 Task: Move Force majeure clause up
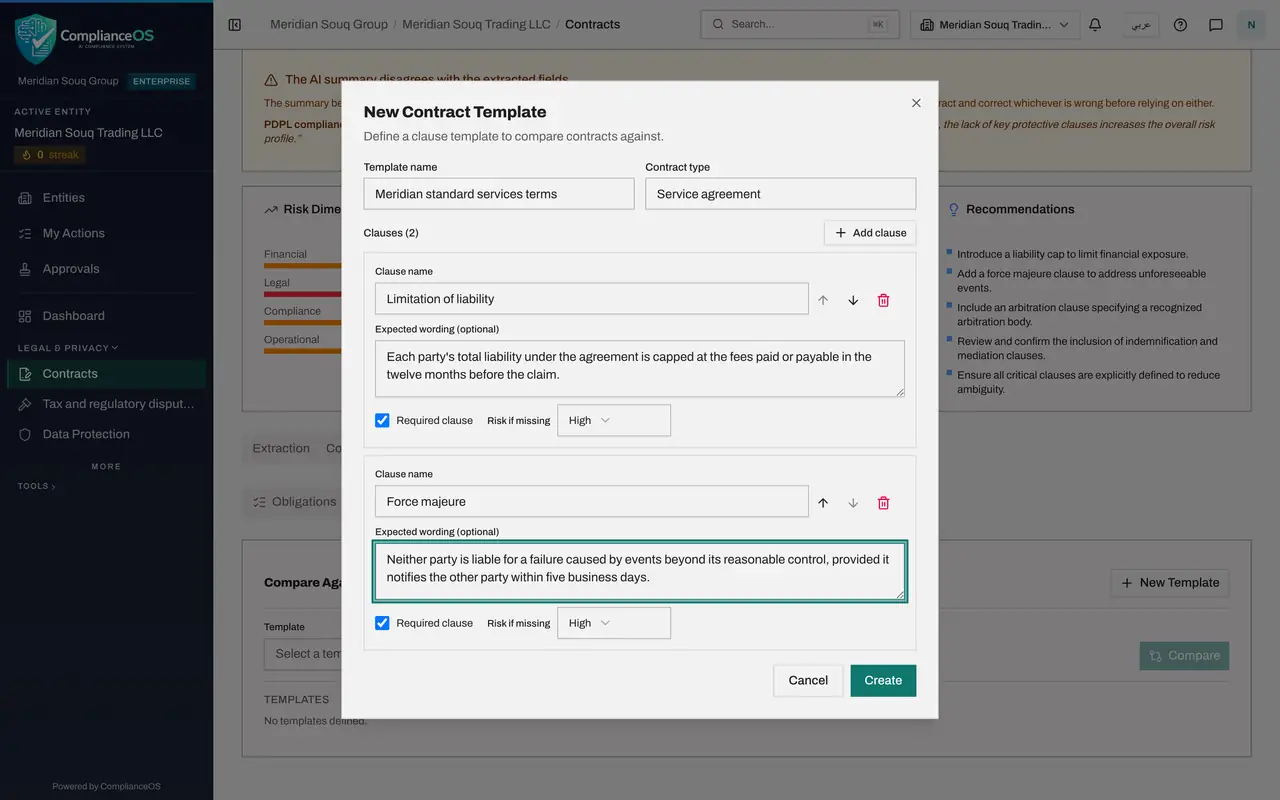[x=823, y=503]
